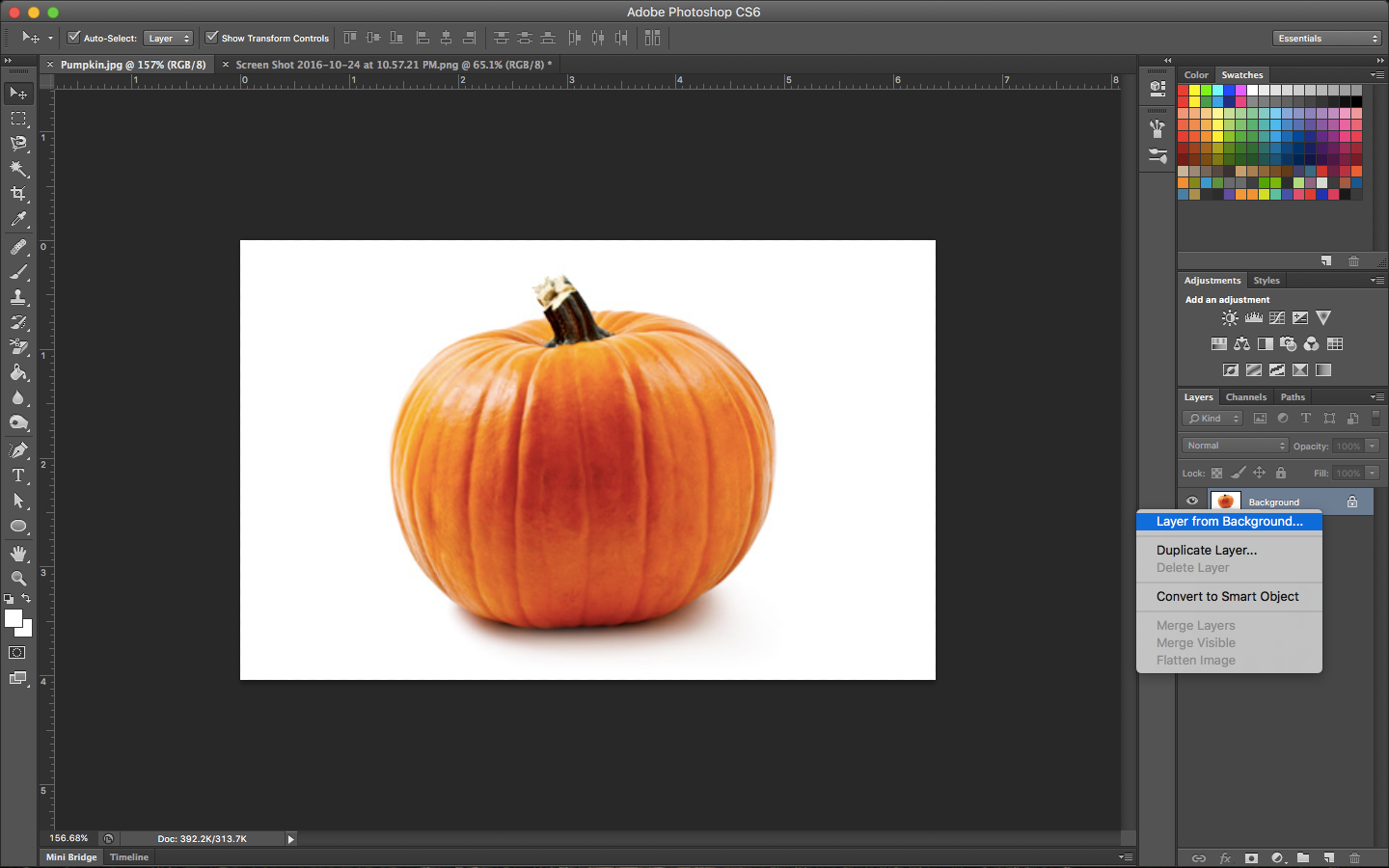
Task: Select the Move tool
Action: 19,93
